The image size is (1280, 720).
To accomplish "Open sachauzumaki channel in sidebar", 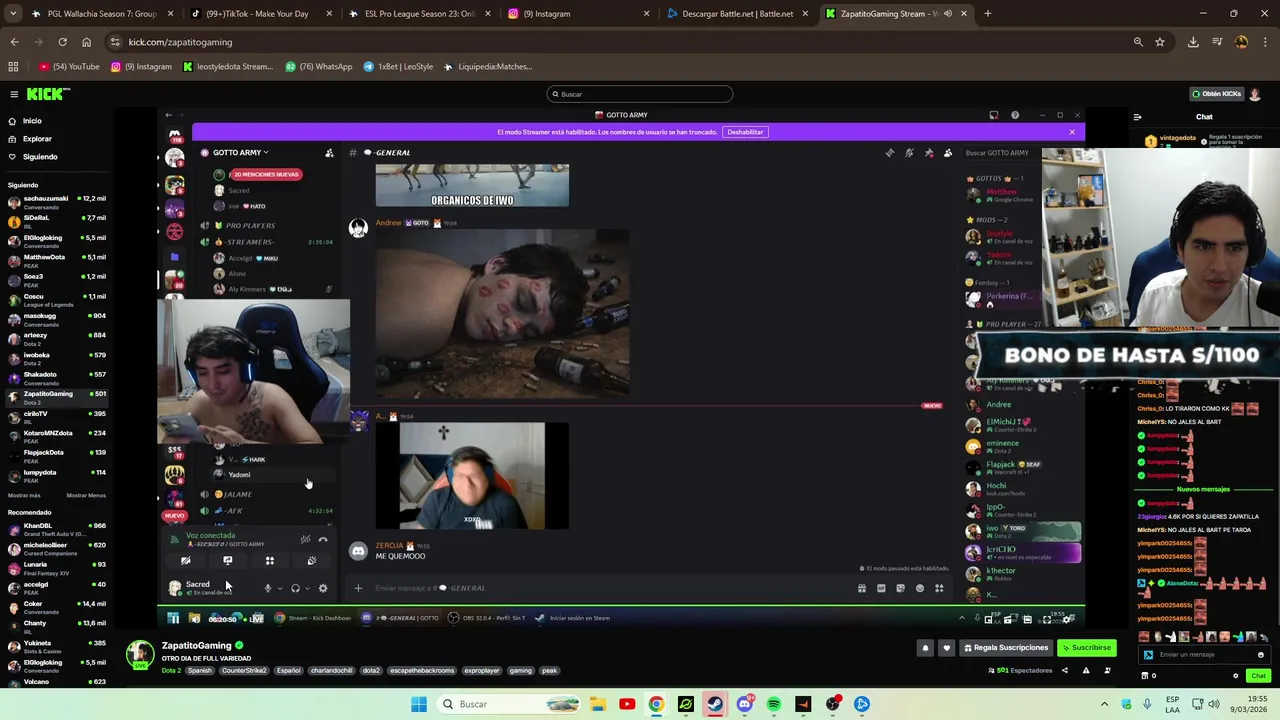I will [56, 201].
